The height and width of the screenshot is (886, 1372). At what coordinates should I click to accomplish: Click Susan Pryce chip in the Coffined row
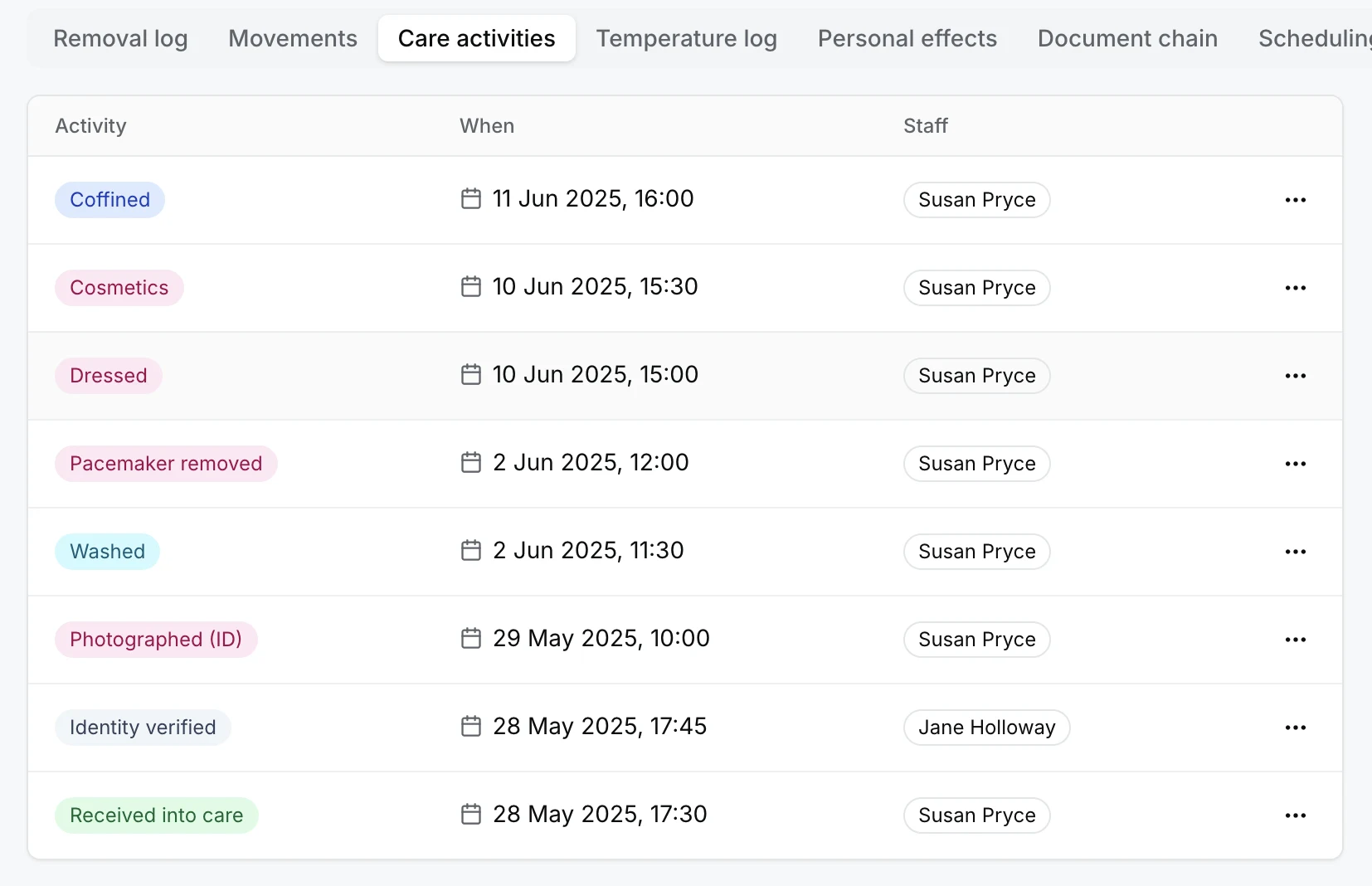(x=977, y=200)
